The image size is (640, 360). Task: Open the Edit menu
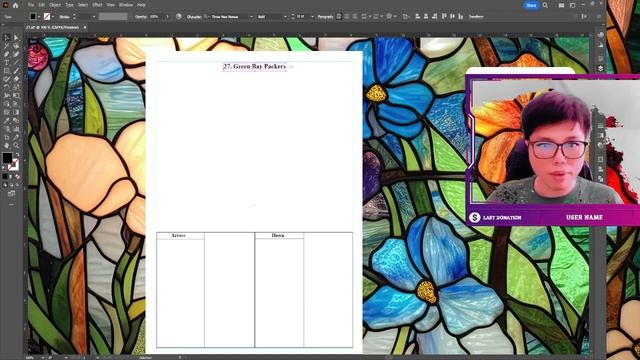pos(42,5)
